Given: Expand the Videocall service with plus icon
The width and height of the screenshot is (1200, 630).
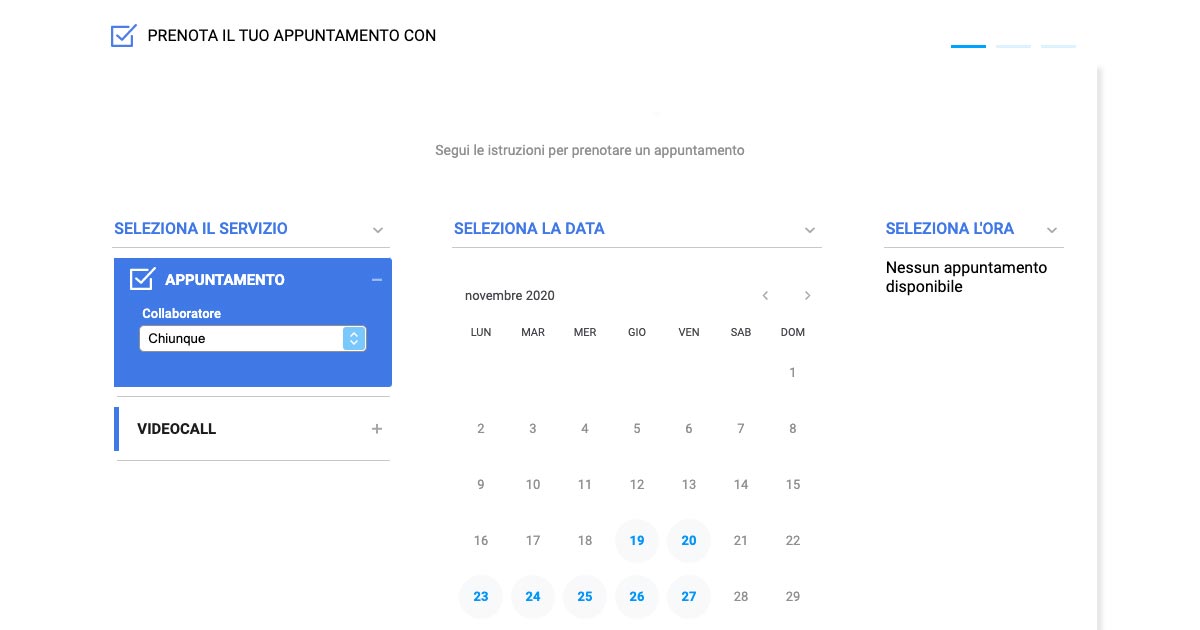Looking at the screenshot, I should tap(377, 429).
